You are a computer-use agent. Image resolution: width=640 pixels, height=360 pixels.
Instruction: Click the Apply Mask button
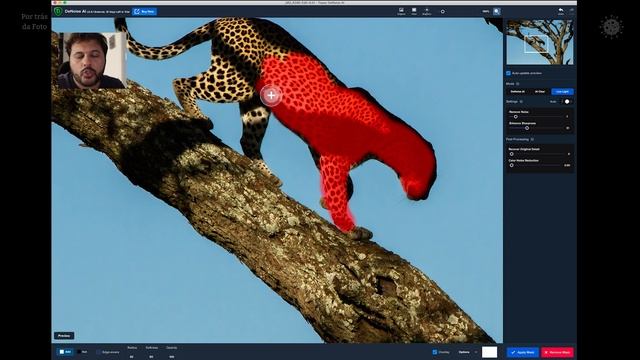point(522,352)
